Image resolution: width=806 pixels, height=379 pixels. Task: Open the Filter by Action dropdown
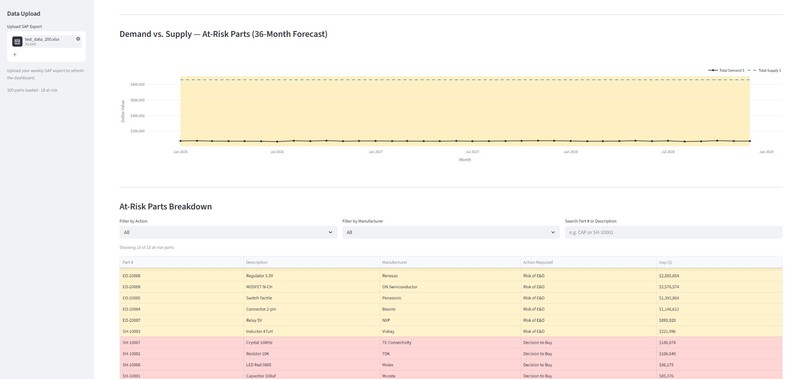click(228, 232)
